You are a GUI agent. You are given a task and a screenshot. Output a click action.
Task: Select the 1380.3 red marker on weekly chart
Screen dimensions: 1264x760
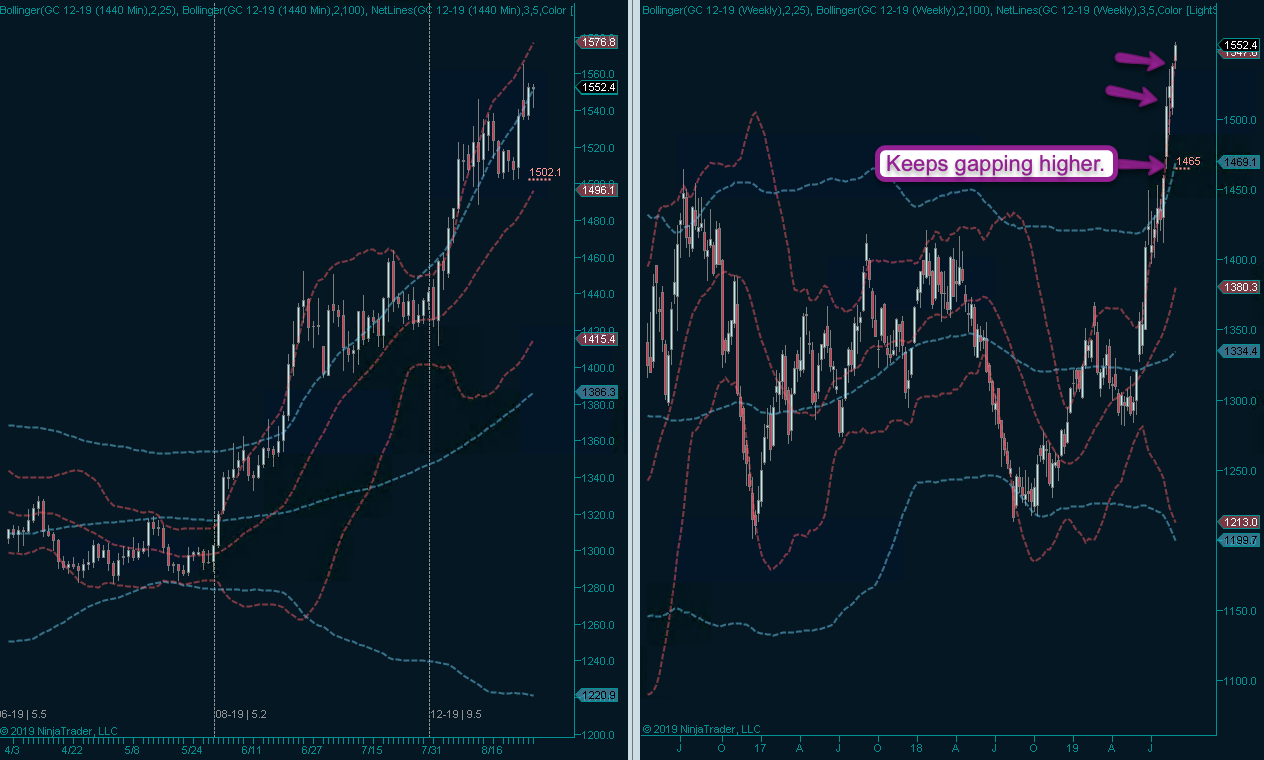click(1240, 288)
